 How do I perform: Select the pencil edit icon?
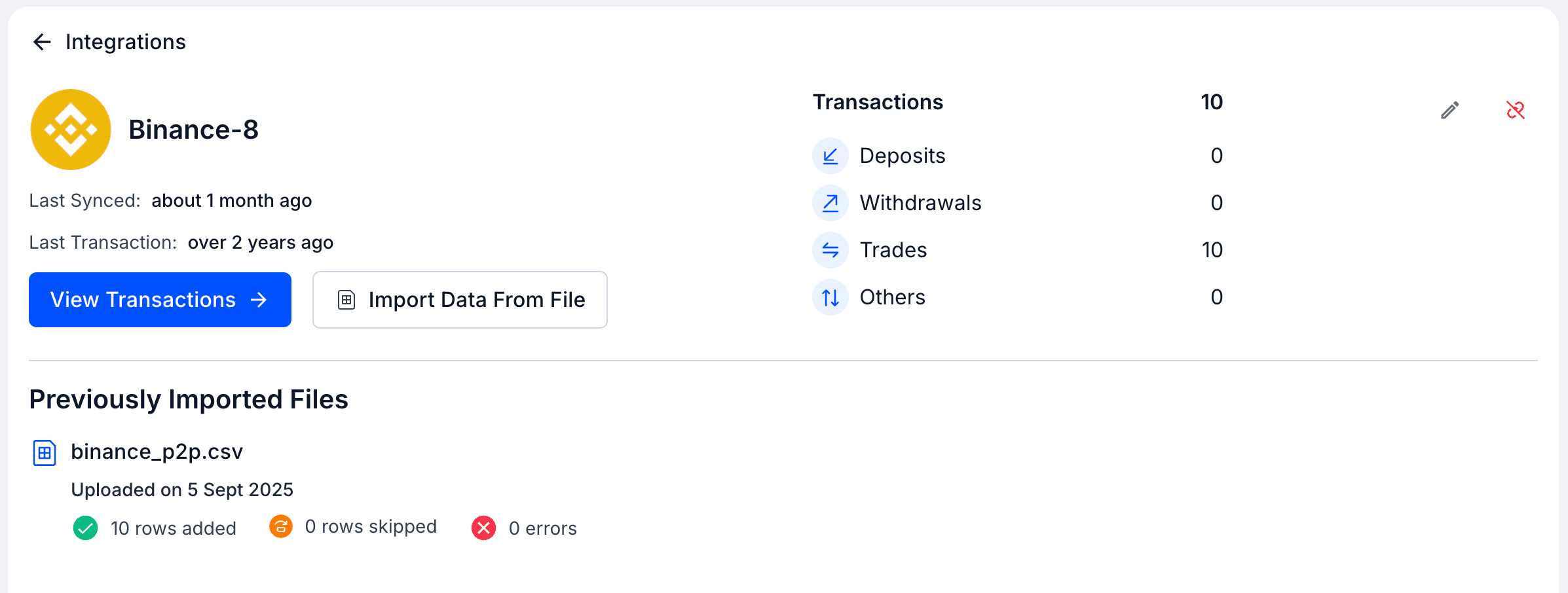1450,110
